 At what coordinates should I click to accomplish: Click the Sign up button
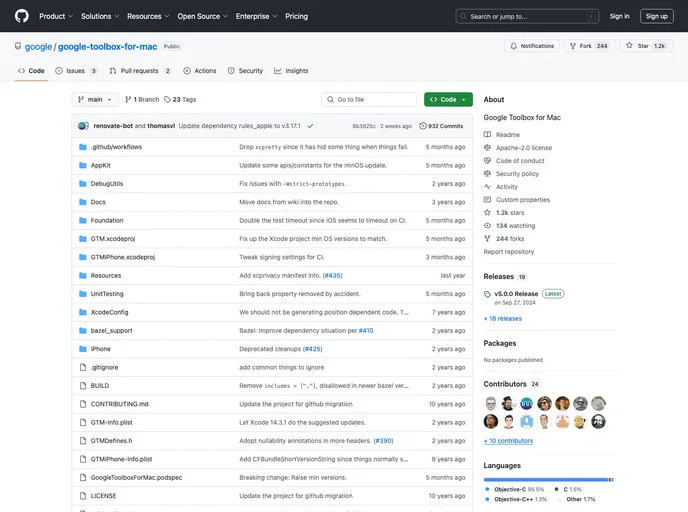656,16
